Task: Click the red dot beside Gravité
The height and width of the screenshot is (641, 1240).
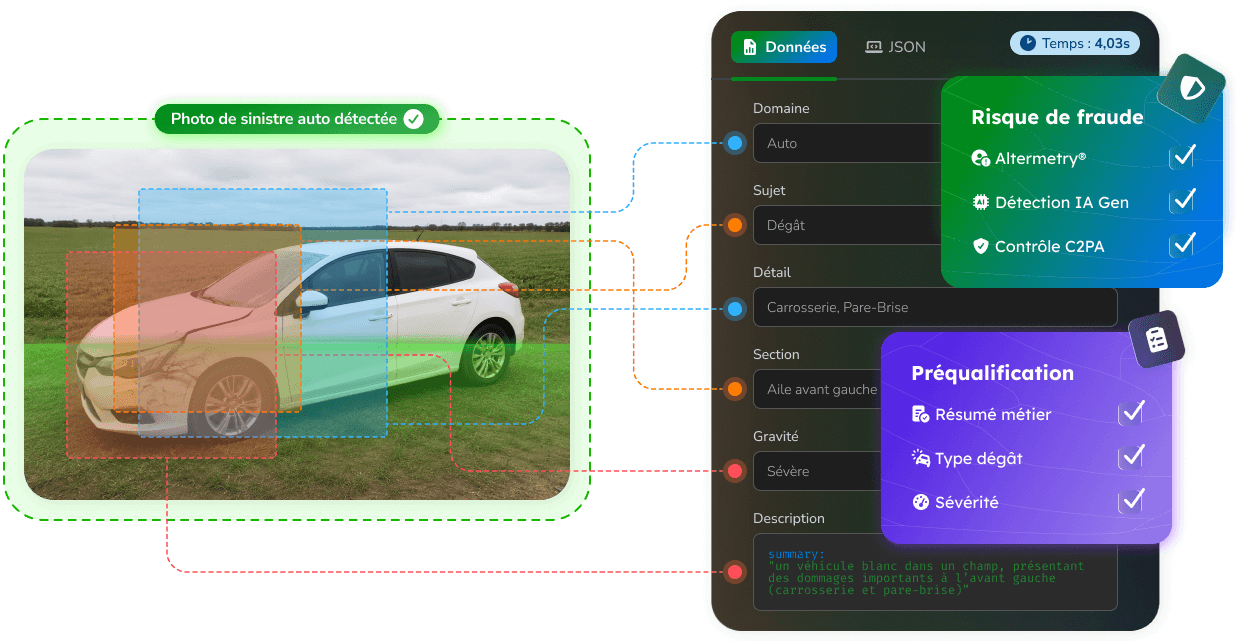Action: [x=735, y=470]
